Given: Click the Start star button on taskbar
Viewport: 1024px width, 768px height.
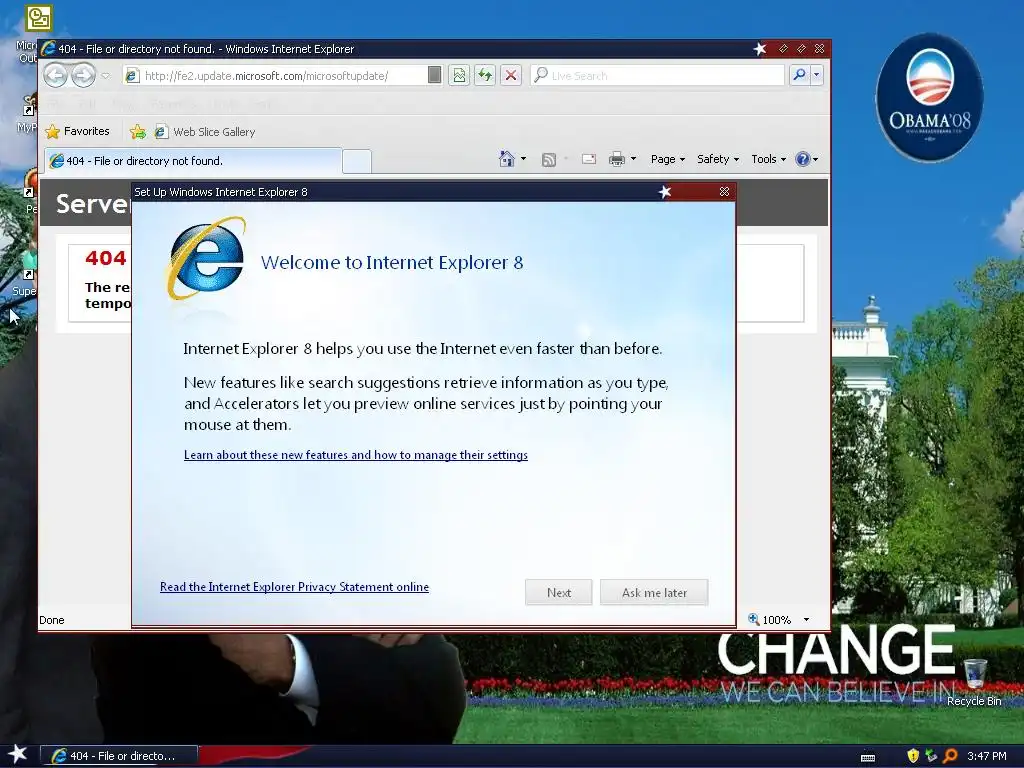Looking at the screenshot, I should click(x=18, y=754).
